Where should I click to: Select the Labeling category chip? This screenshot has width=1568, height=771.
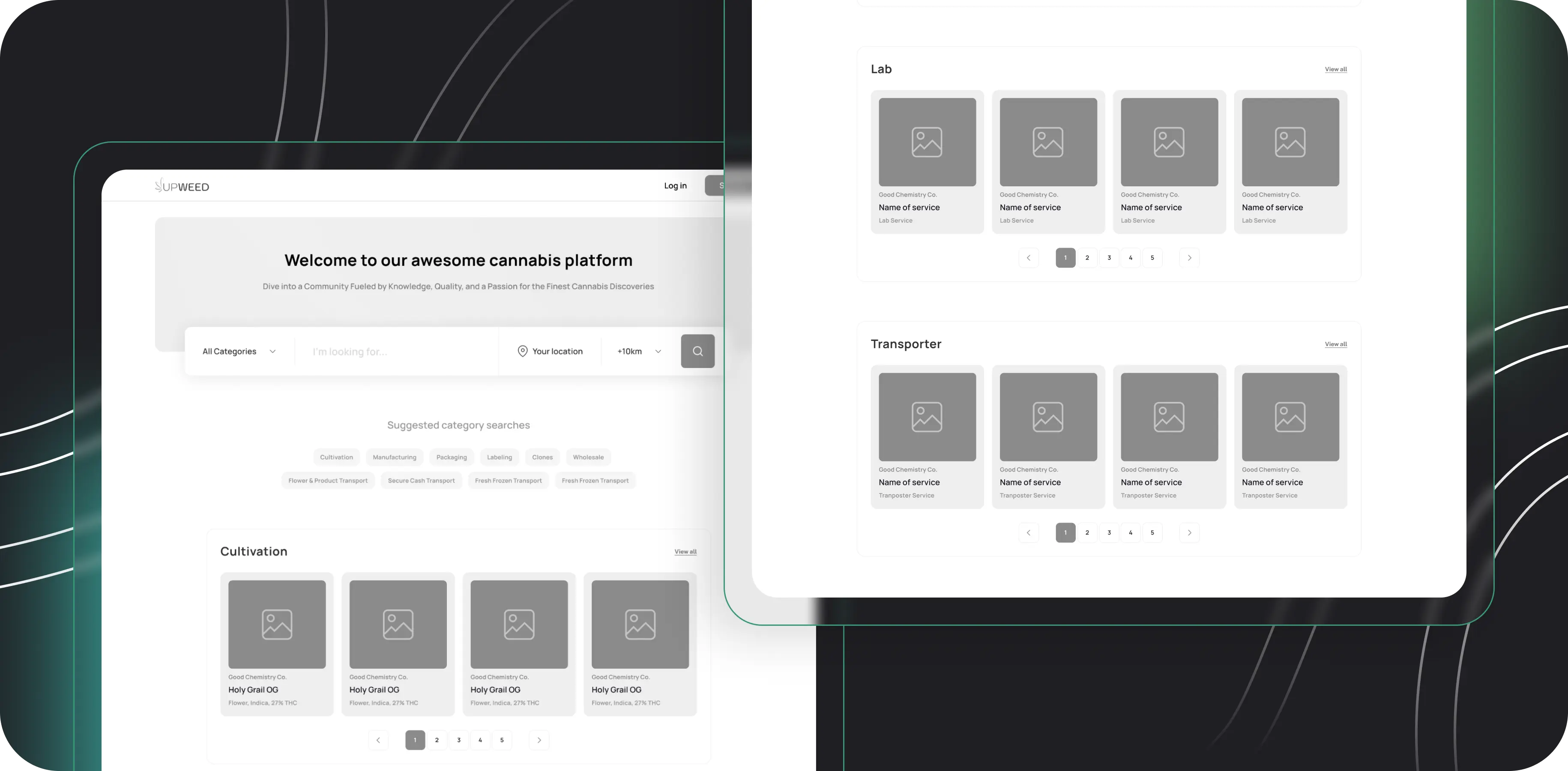pos(499,457)
